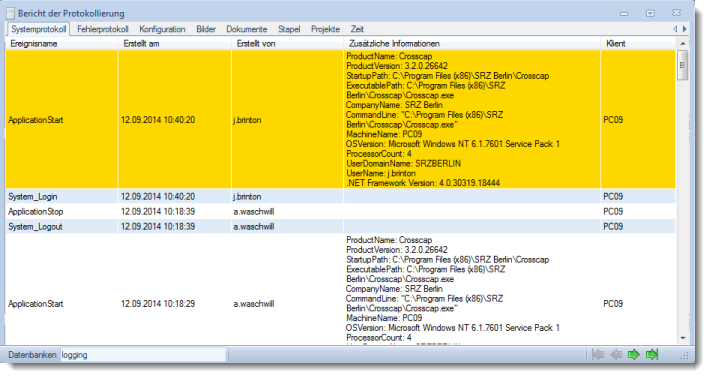Click timestamp 12.09.2014 10:18:29
This screenshot has height=378, width=710.
(x=158, y=304)
